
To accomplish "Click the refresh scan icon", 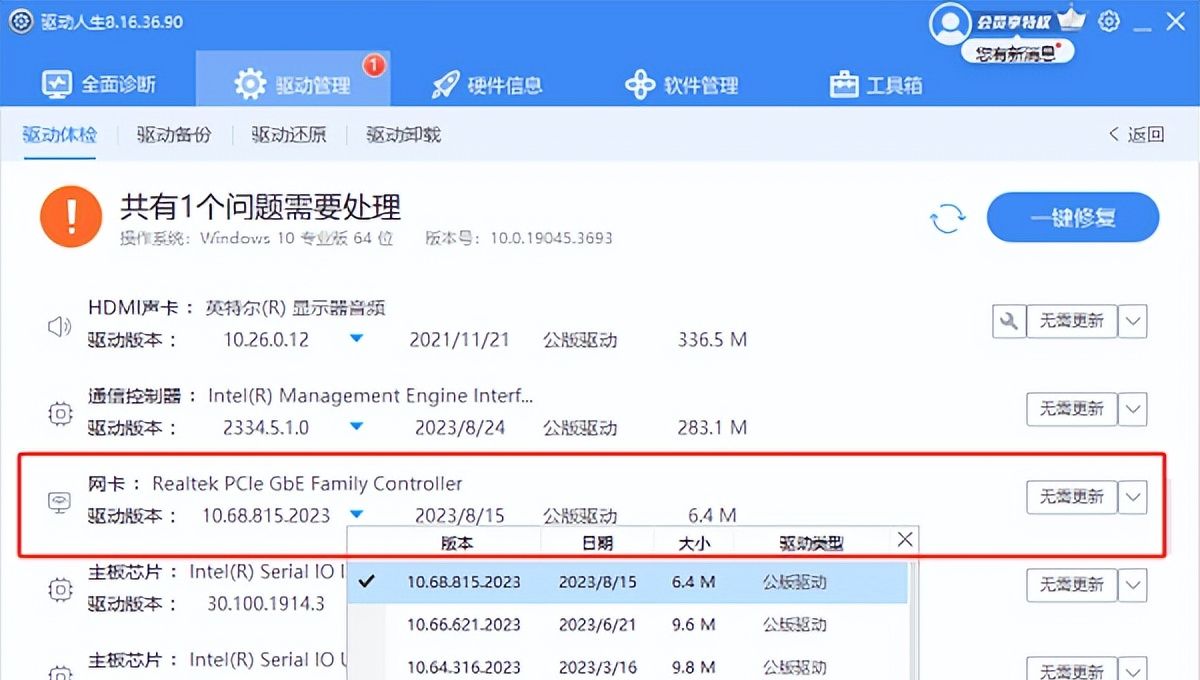I will point(947,218).
